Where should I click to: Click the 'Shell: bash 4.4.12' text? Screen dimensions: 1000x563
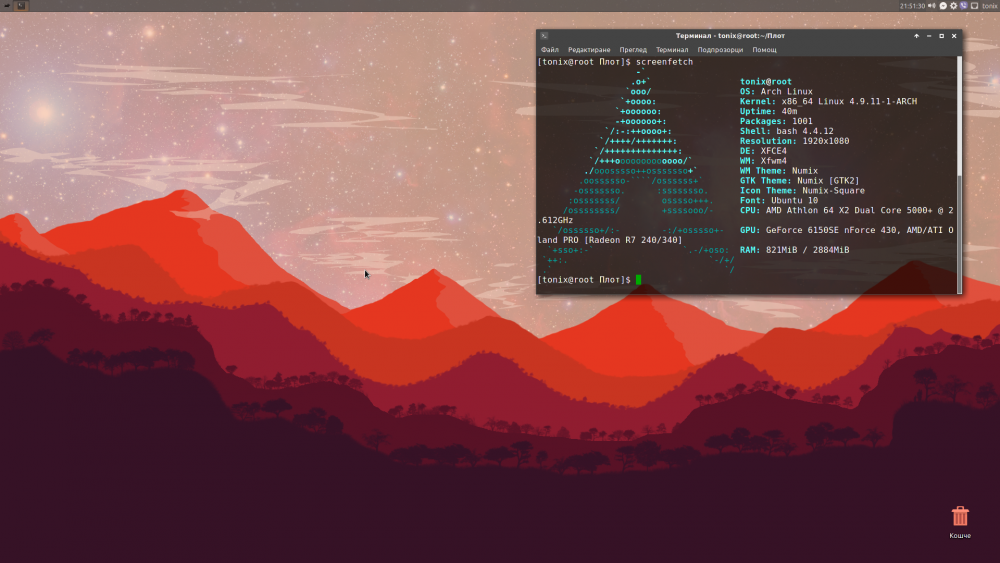coord(786,131)
